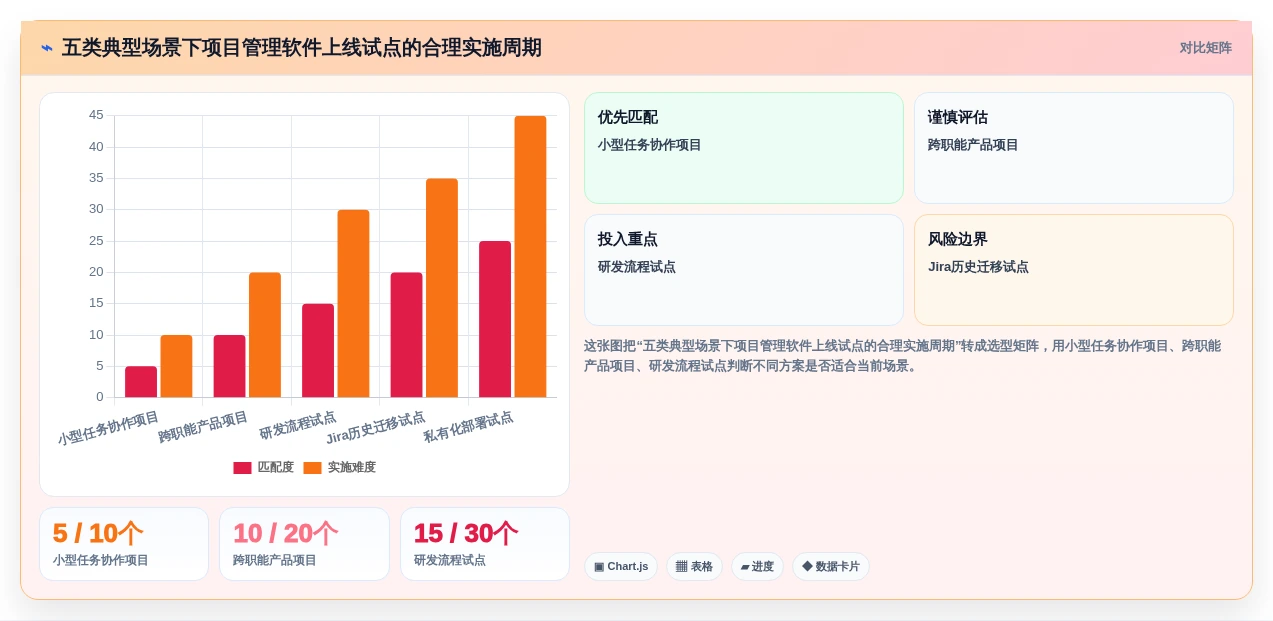The width and height of the screenshot is (1273, 621).
Task: Click the orange bar for 研发流程试点
Action: click(353, 304)
